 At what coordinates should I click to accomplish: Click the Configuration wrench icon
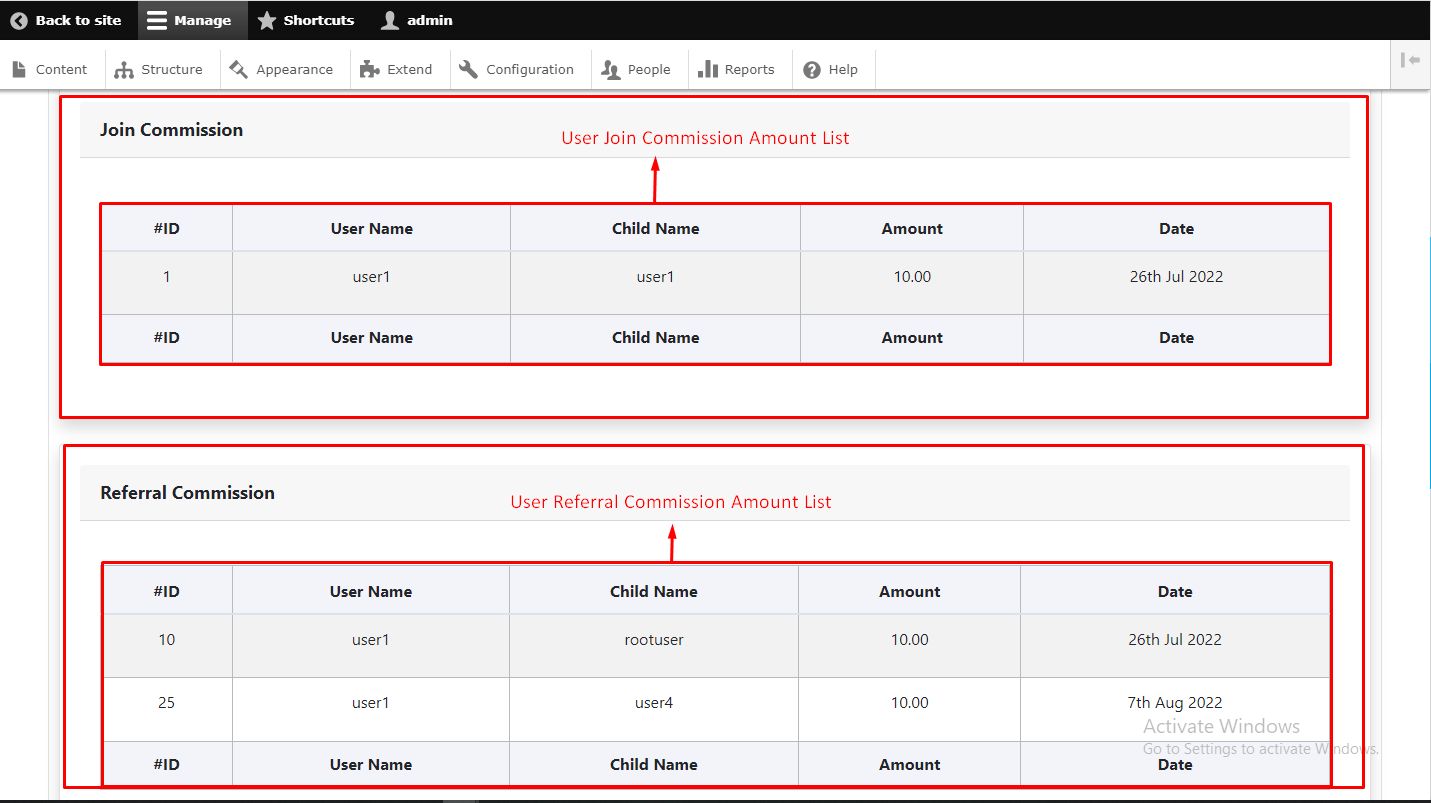click(x=468, y=69)
